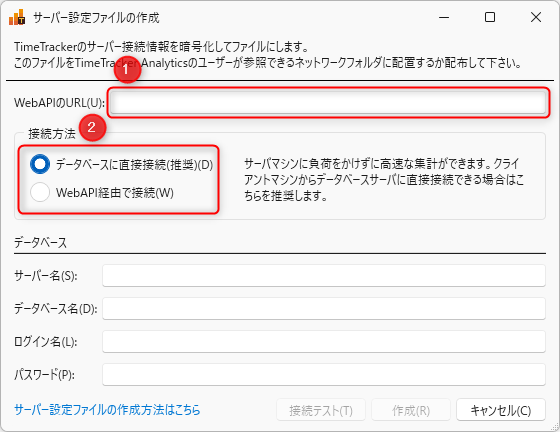The image size is (560, 432).
Task: Click the パスワード text field
Action: (324, 375)
